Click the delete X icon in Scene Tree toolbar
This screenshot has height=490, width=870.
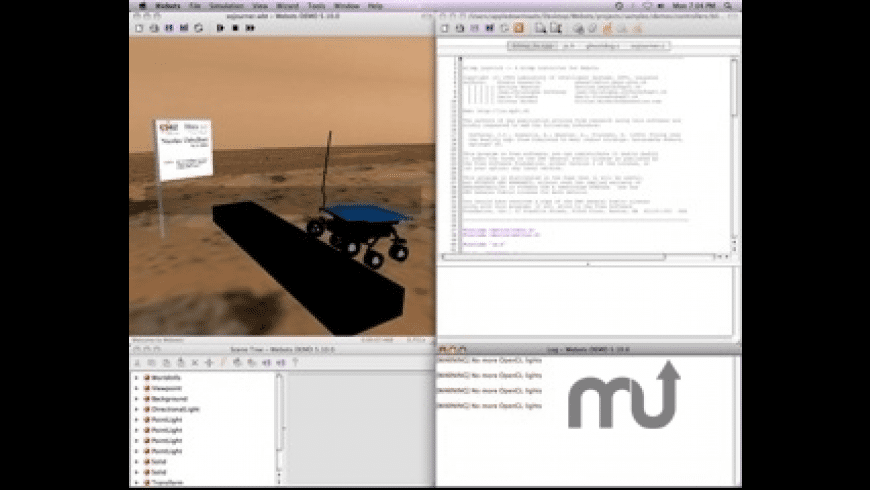click(195, 362)
